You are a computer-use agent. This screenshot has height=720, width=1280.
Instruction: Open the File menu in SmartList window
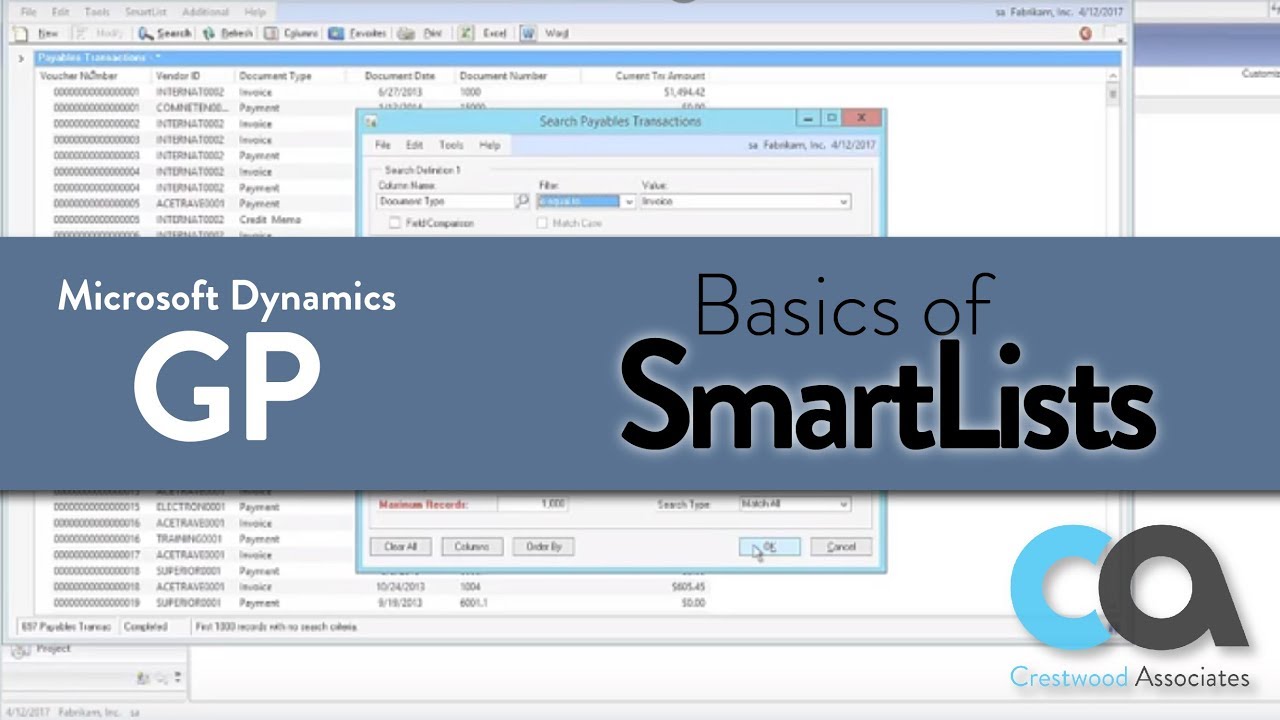coord(28,12)
